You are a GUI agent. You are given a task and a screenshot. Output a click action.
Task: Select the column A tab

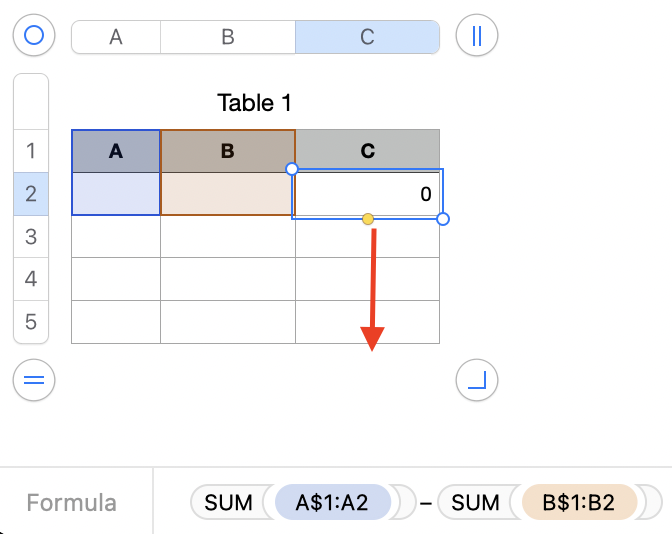pyautogui.click(x=116, y=37)
